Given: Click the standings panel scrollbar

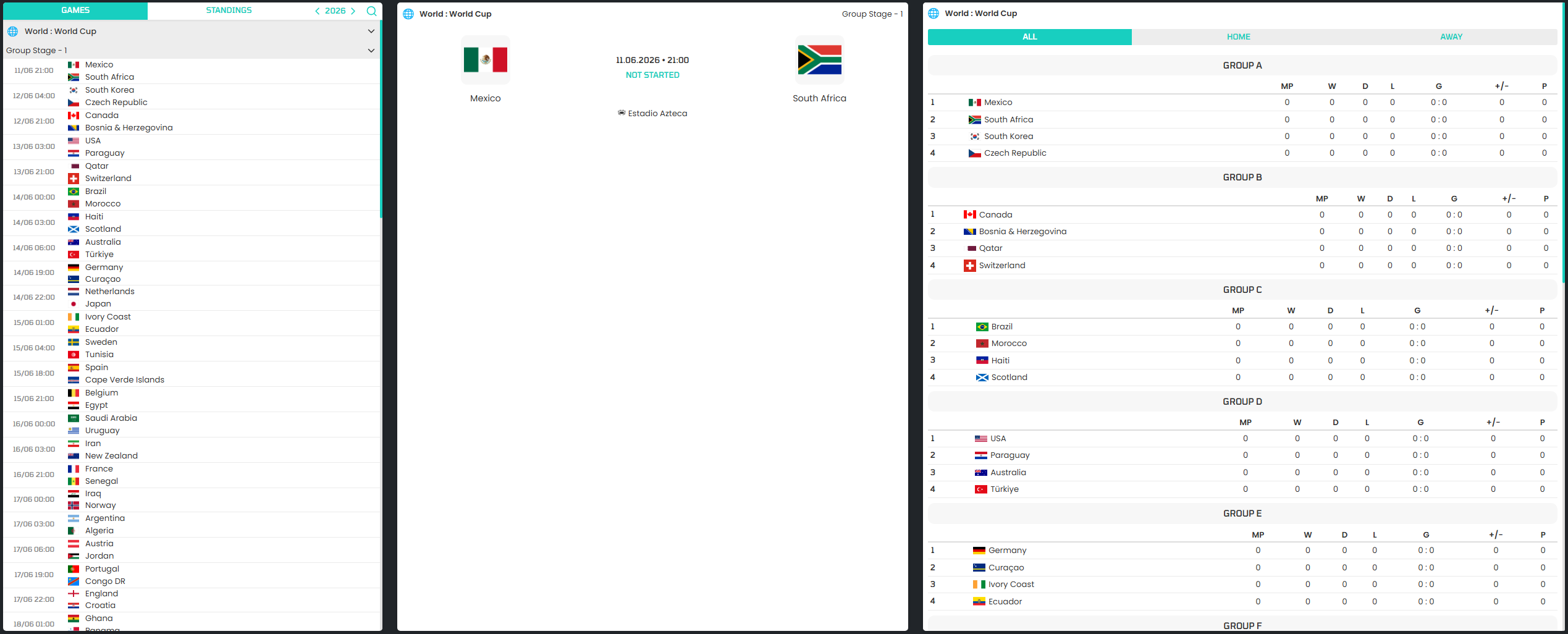Looking at the screenshot, I should (1564, 142).
